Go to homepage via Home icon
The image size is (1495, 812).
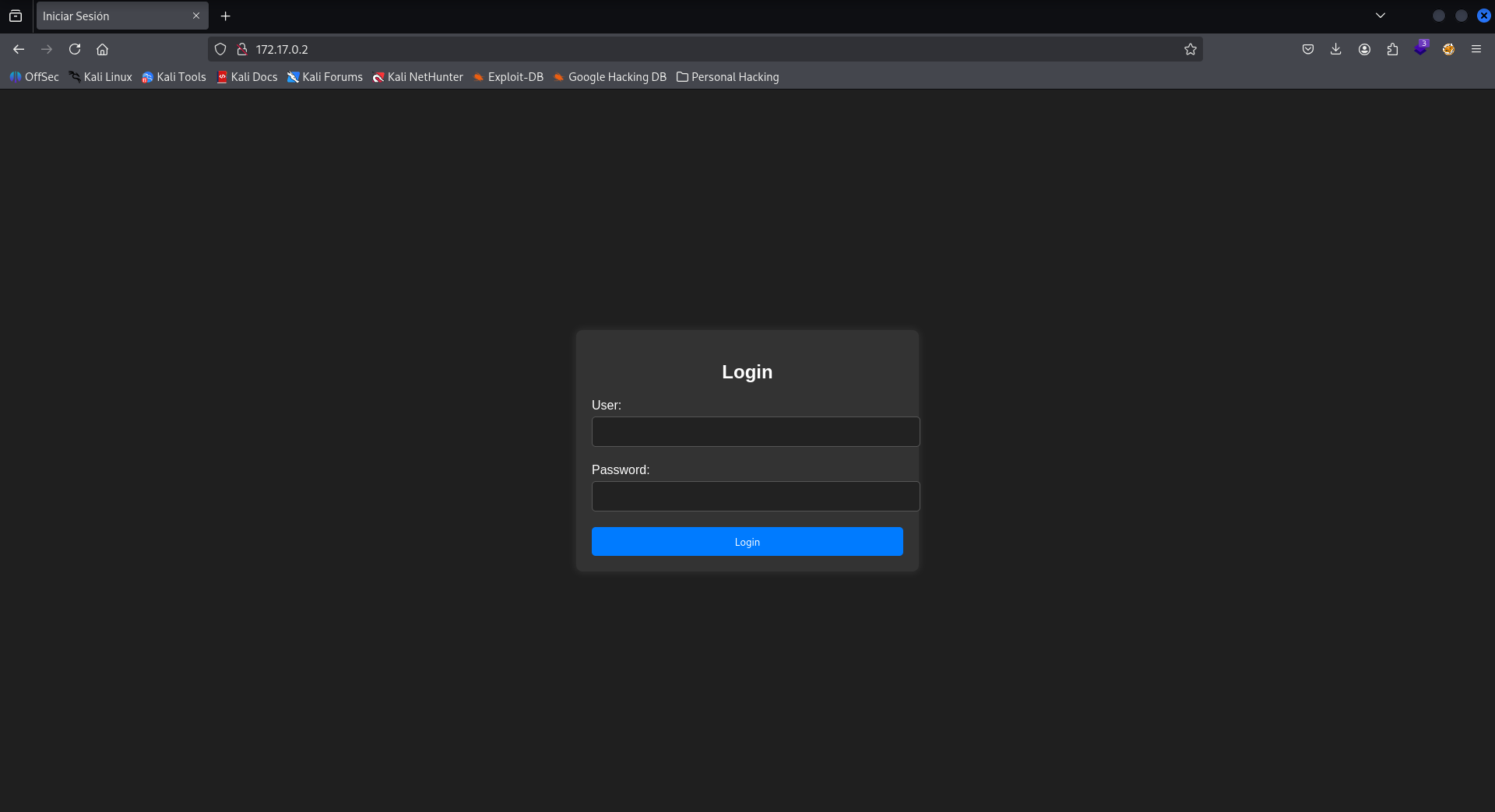(x=102, y=48)
